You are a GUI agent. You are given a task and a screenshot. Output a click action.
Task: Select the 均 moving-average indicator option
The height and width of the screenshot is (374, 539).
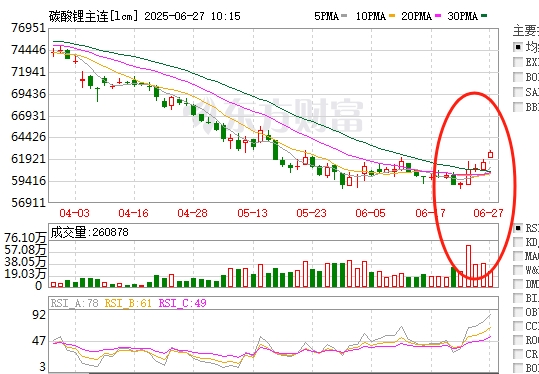[x=518, y=47]
